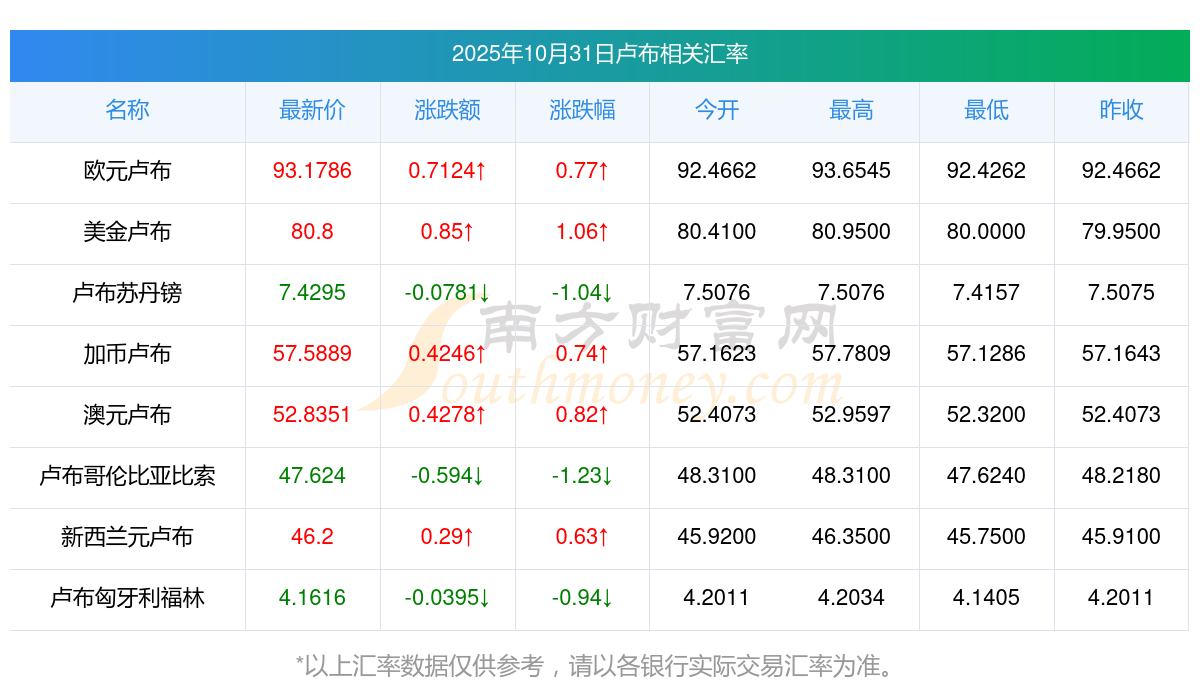
Task: Click 欧元卢布 lowest value 92.4262
Action: click(986, 171)
